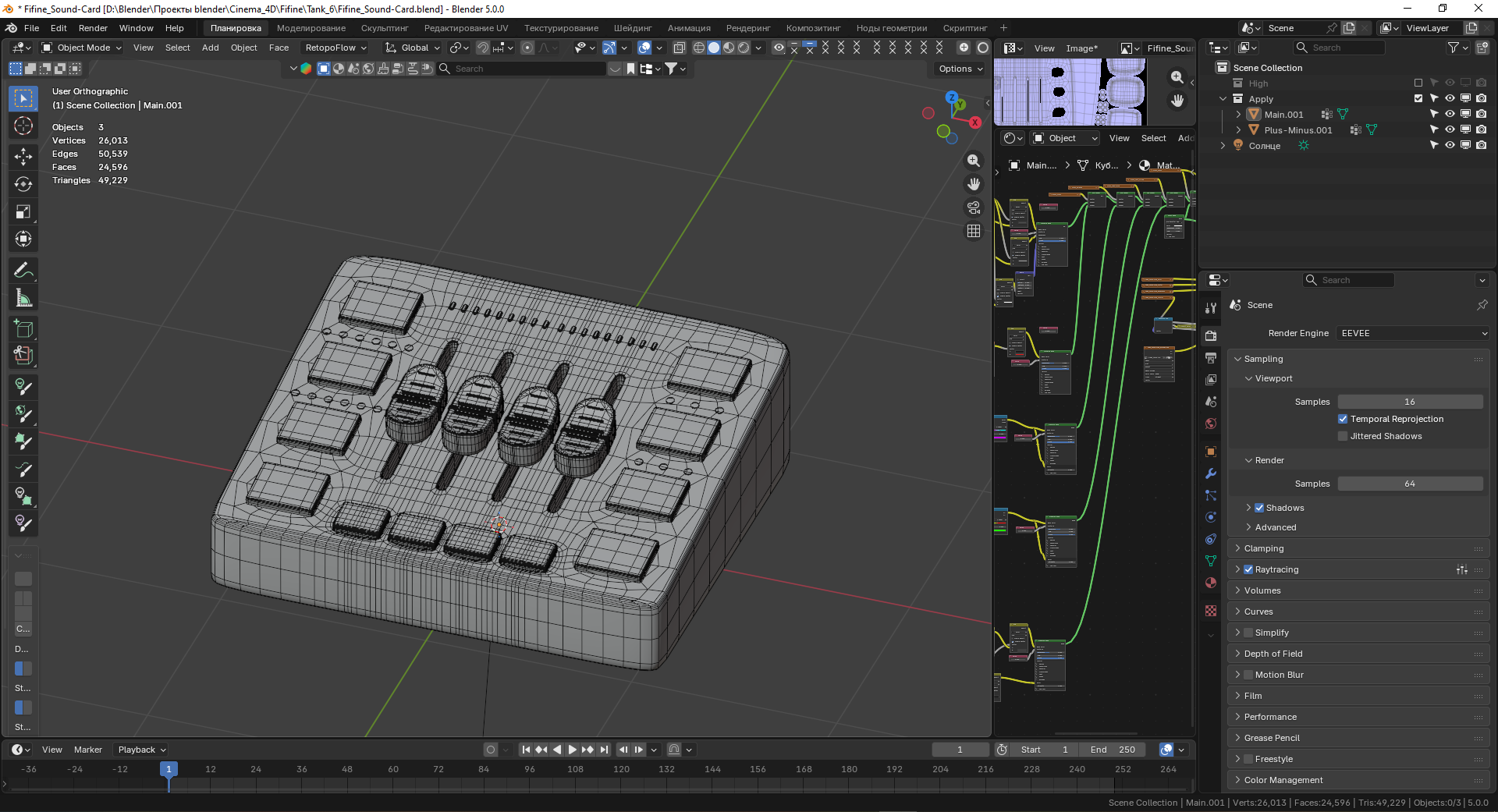
Task: Open the Render Engine dropdown
Action: point(1413,333)
